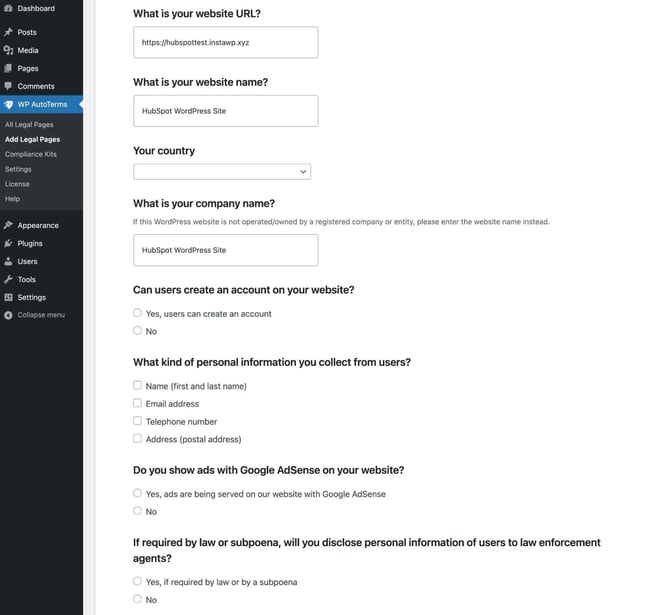
Task: Click the Pages icon in sidebar
Action: 8,68
